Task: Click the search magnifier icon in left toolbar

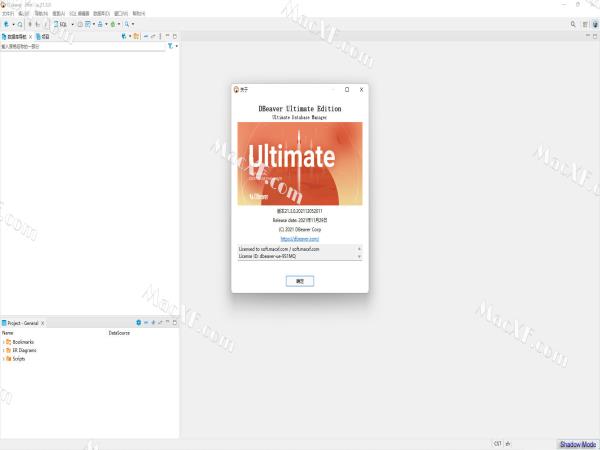Action: click(127, 24)
